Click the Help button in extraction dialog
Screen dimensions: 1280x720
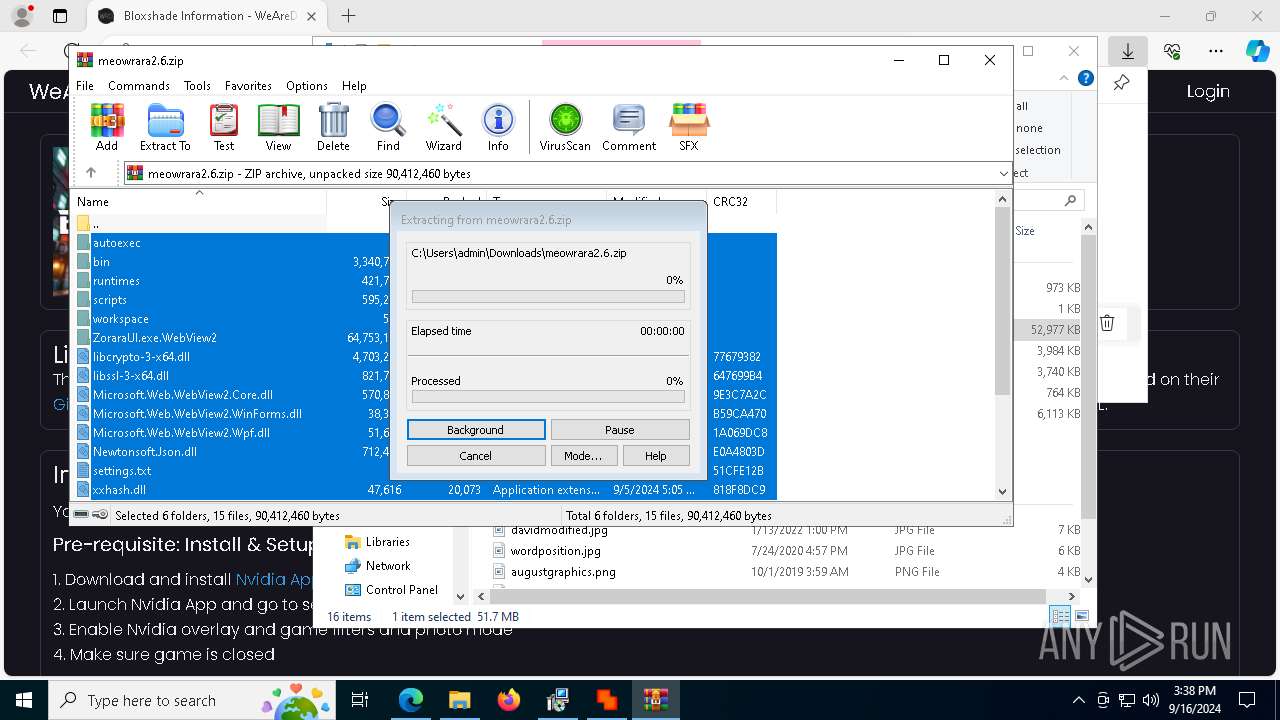click(656, 456)
